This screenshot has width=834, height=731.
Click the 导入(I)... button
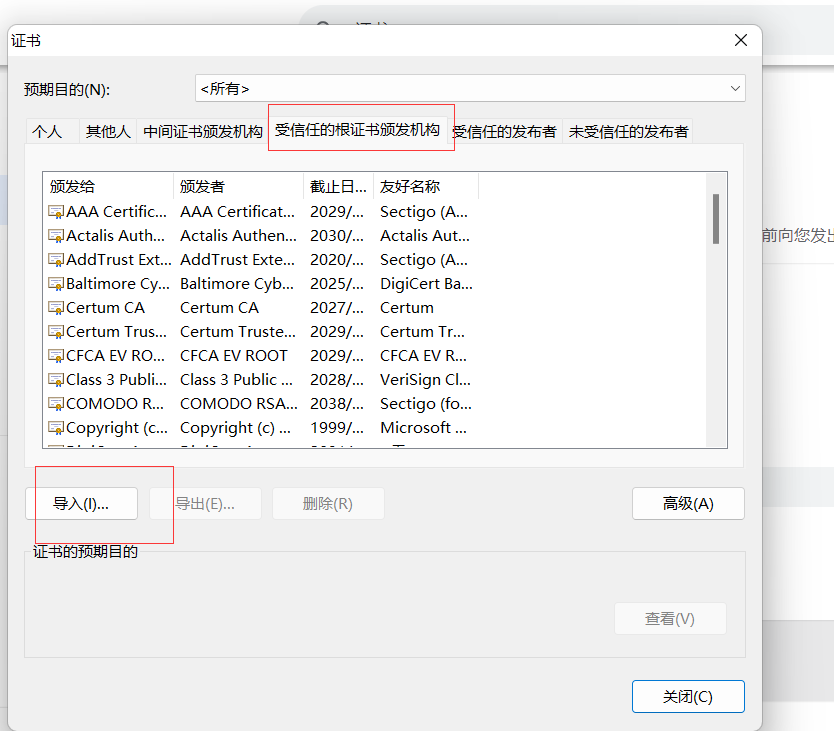(x=81, y=504)
